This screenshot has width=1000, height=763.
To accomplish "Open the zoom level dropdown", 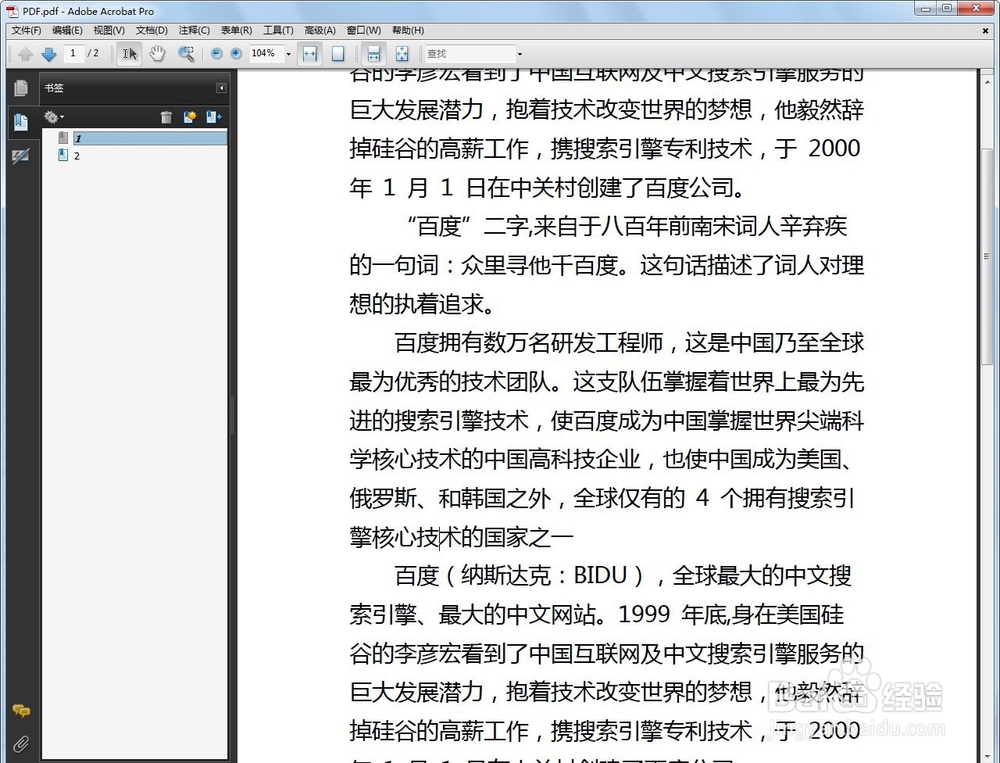I will click(x=288, y=54).
